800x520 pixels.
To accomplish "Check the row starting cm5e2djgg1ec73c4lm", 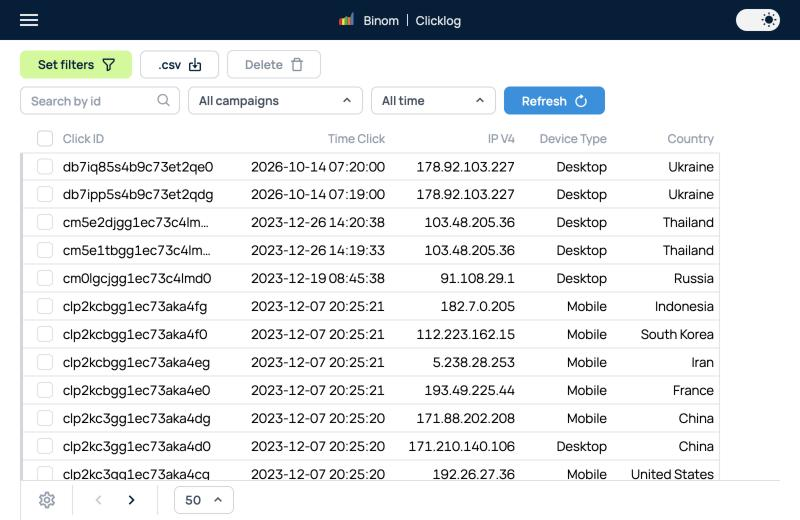I will point(45,222).
